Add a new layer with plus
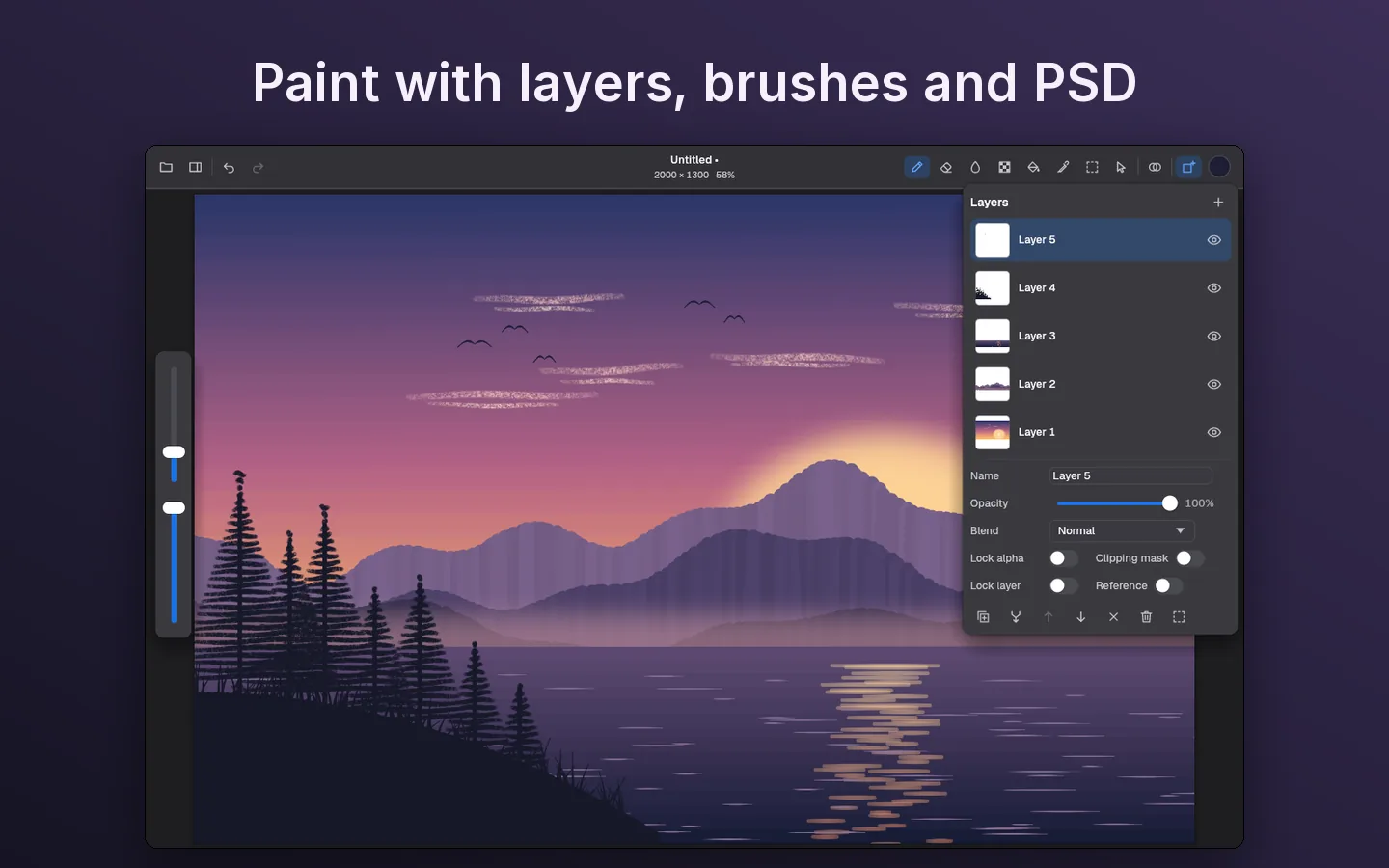The height and width of the screenshot is (868, 1389). coord(1218,203)
